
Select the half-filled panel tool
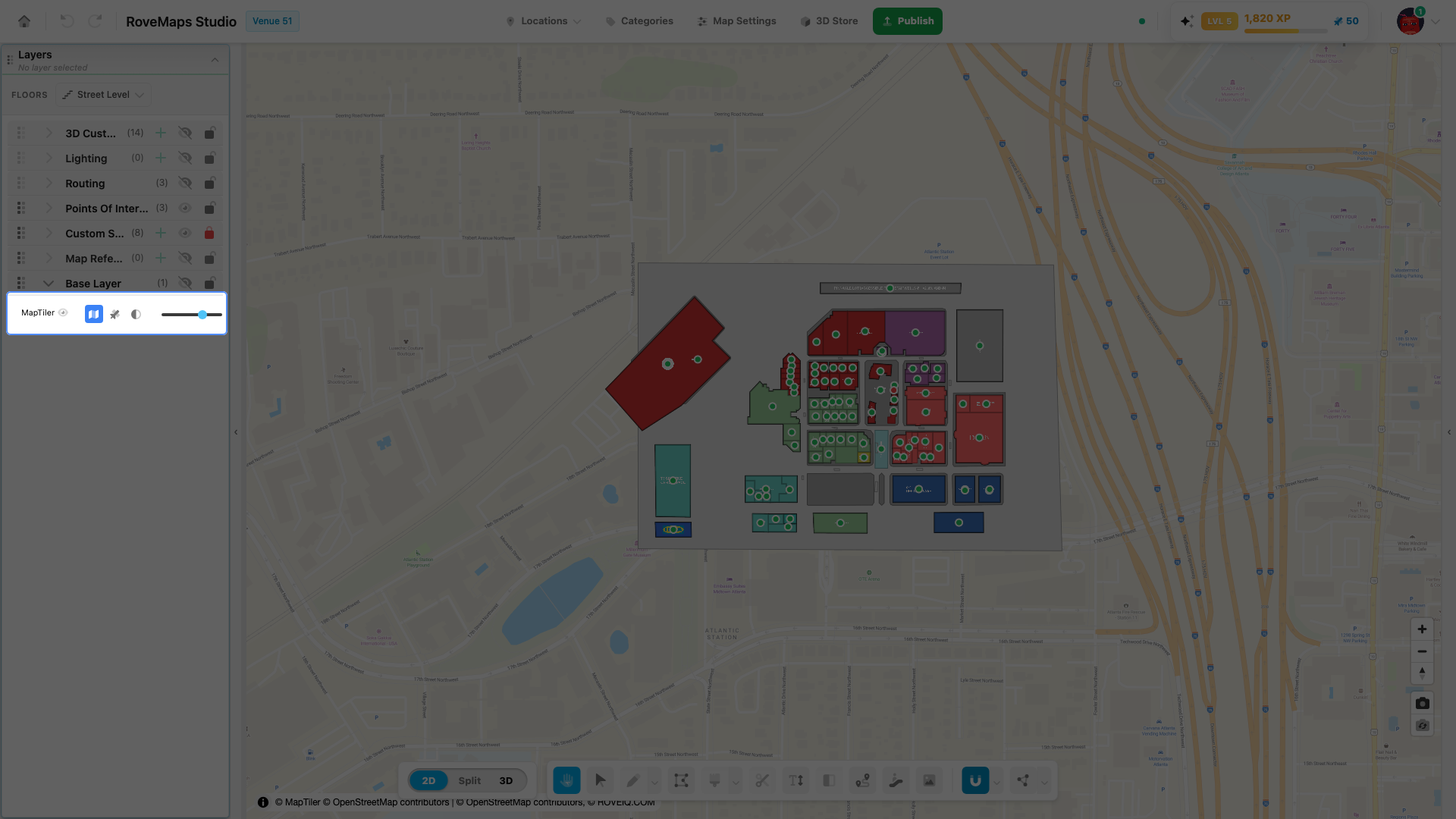coord(829,780)
